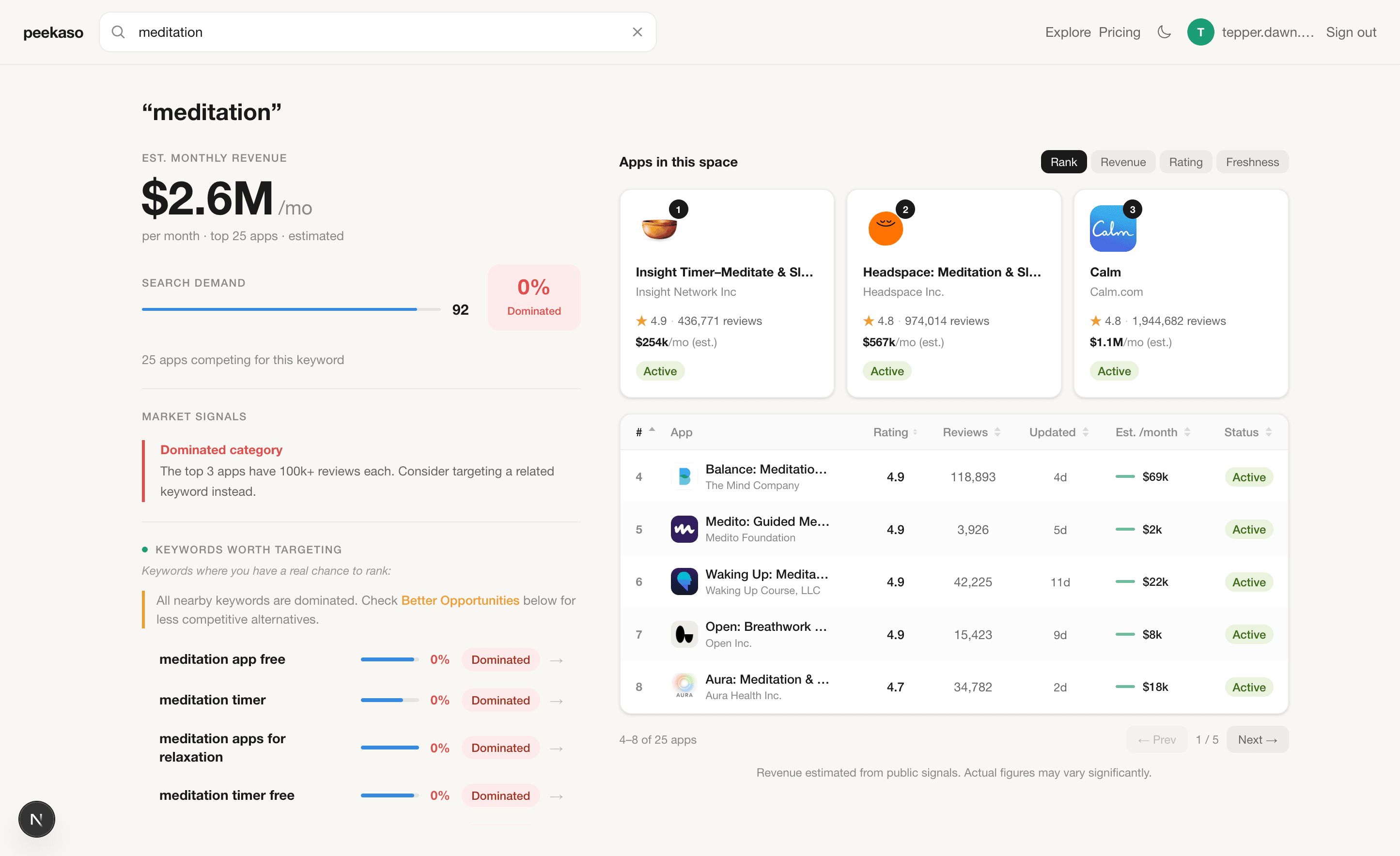Follow the Better Opportunities link
Viewport: 1400px width, 856px height.
(x=460, y=600)
